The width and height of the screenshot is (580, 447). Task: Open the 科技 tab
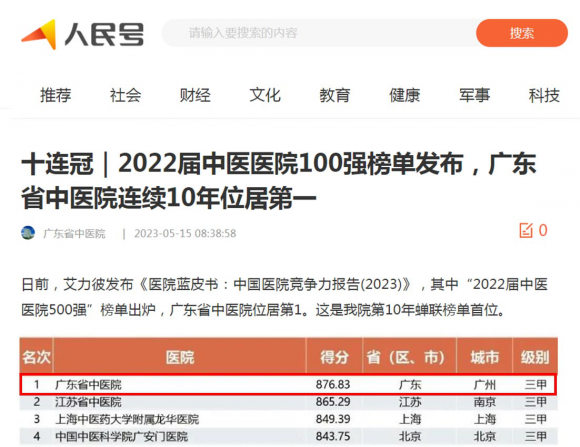[x=544, y=95]
